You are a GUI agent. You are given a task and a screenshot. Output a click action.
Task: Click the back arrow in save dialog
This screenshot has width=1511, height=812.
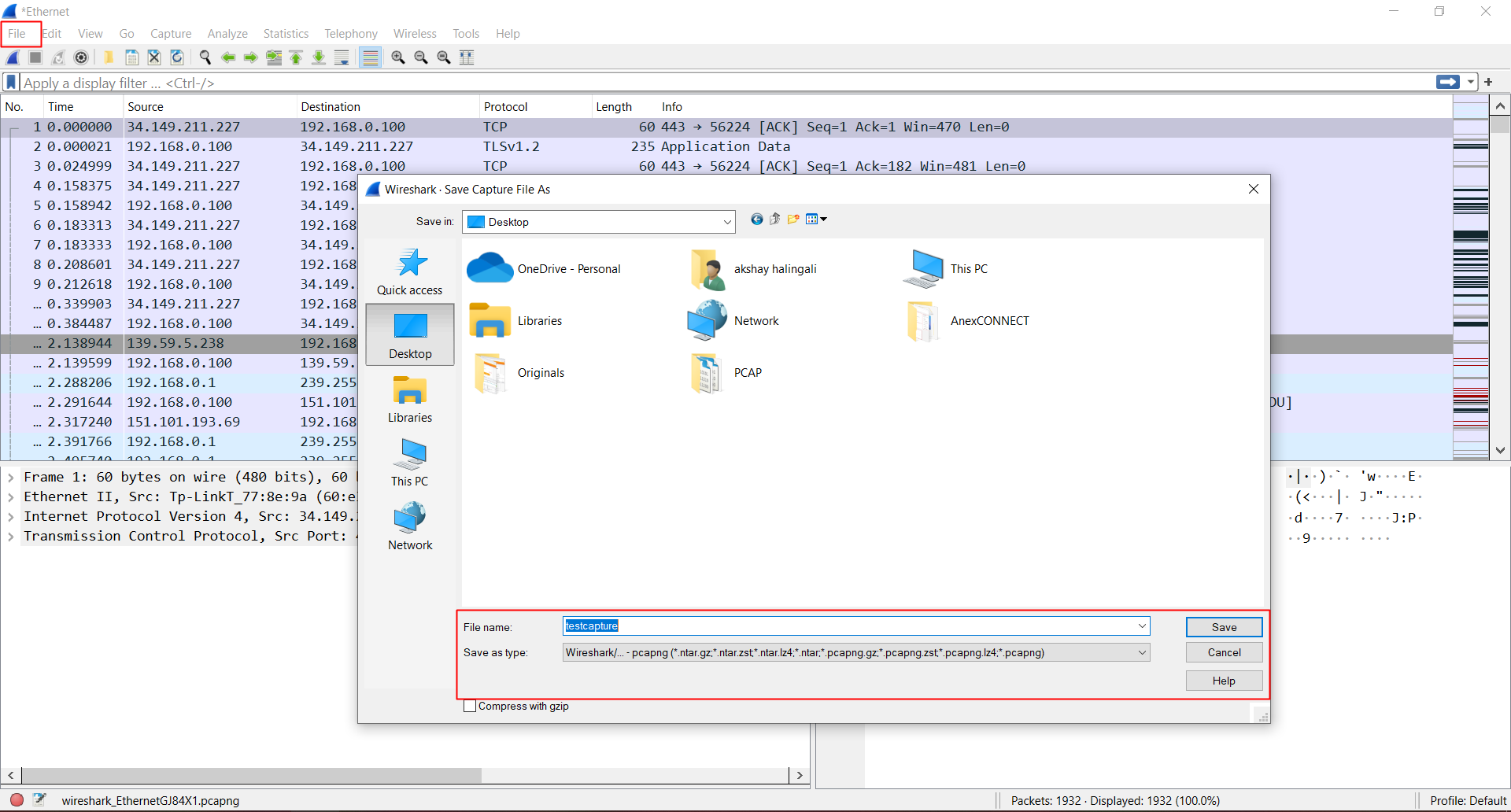point(756,220)
